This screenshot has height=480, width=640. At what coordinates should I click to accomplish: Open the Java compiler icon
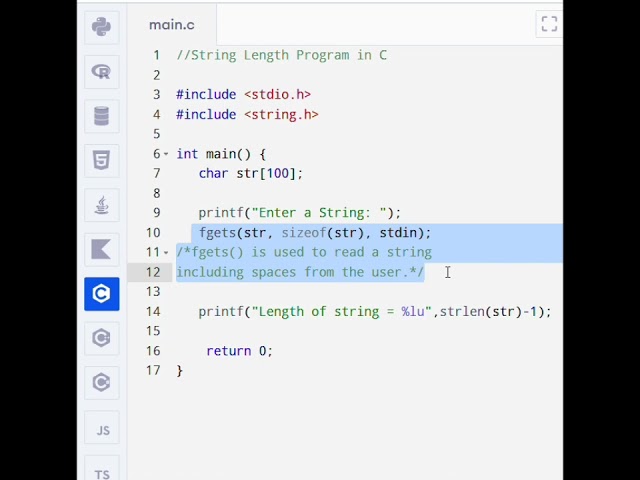click(102, 205)
